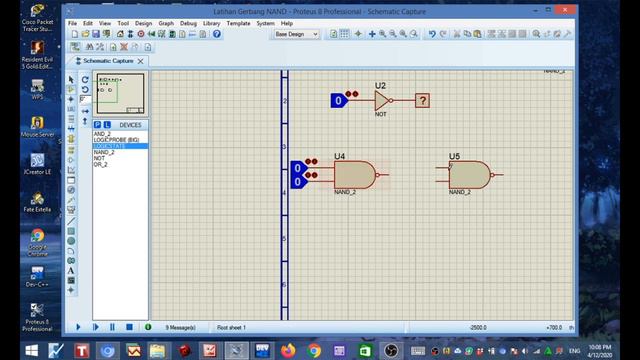The width and height of the screenshot is (640, 360).
Task: Select LOGICPROBE (BIG) in the devices list
Action: pyautogui.click(x=116, y=140)
